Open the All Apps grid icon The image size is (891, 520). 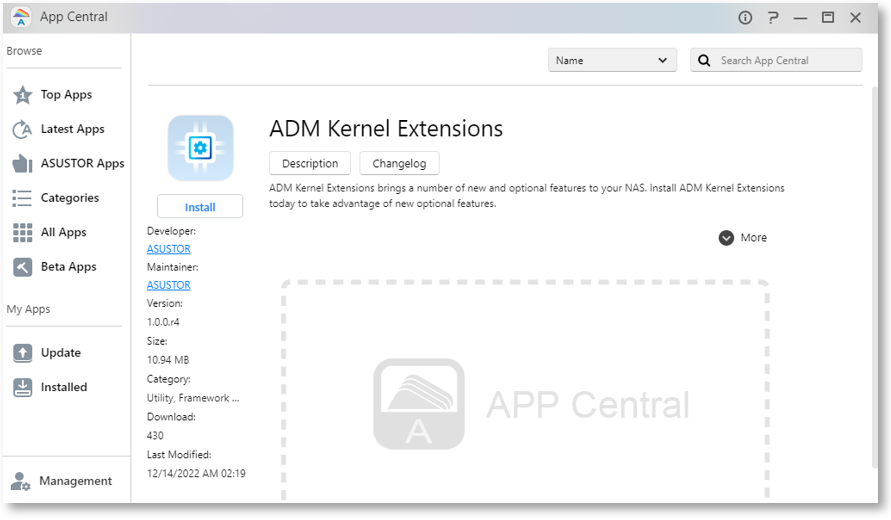point(23,232)
